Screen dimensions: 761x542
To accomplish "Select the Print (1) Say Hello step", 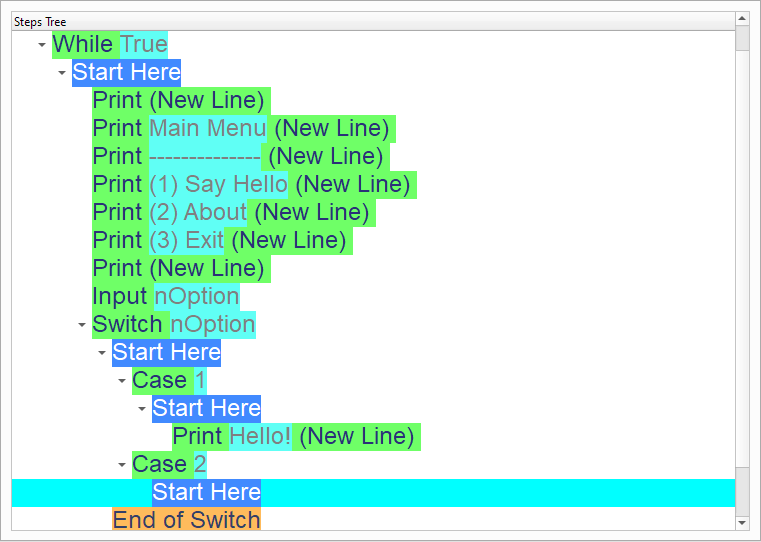I will [250, 184].
